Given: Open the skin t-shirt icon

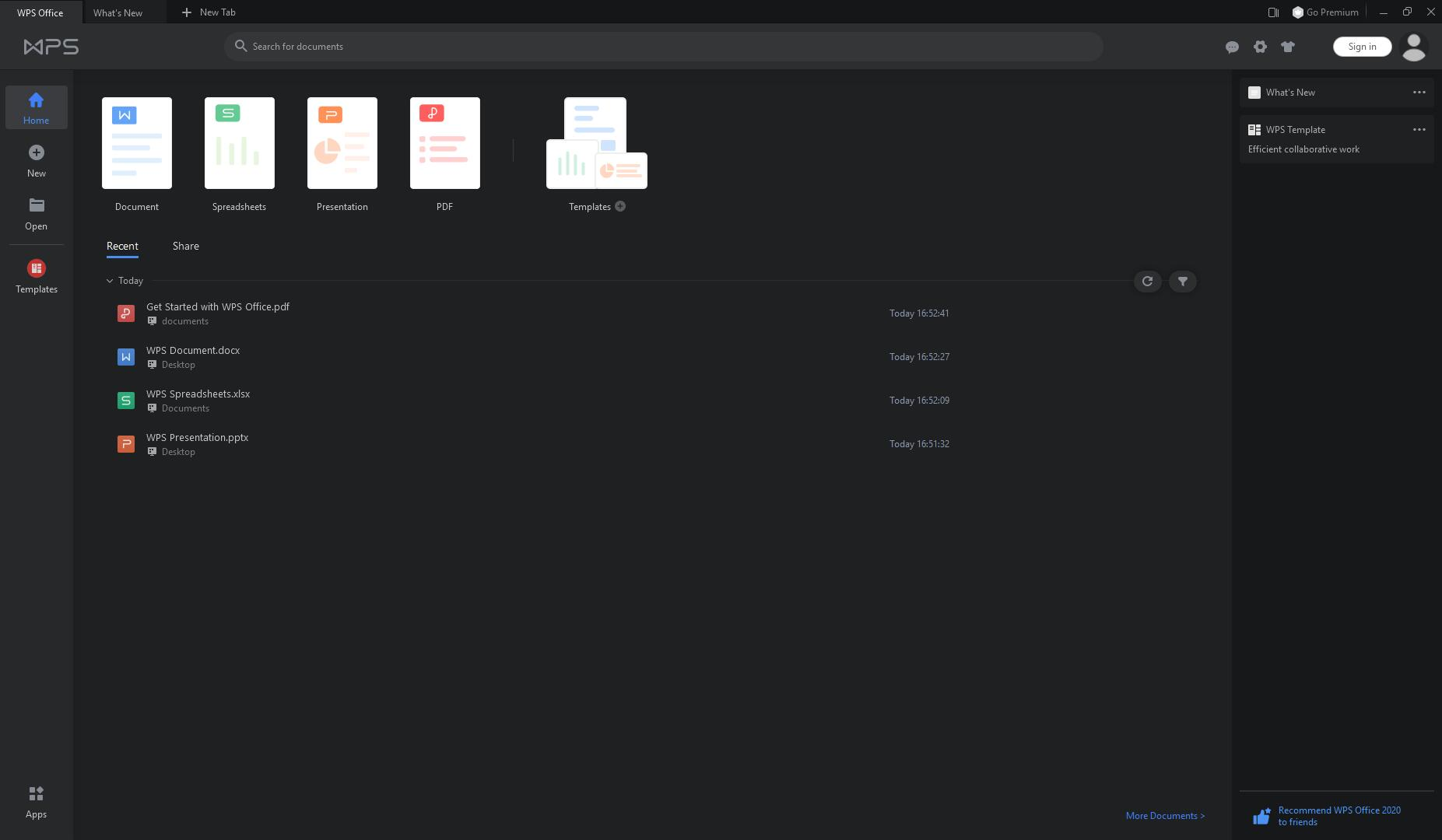Looking at the screenshot, I should coord(1288,47).
